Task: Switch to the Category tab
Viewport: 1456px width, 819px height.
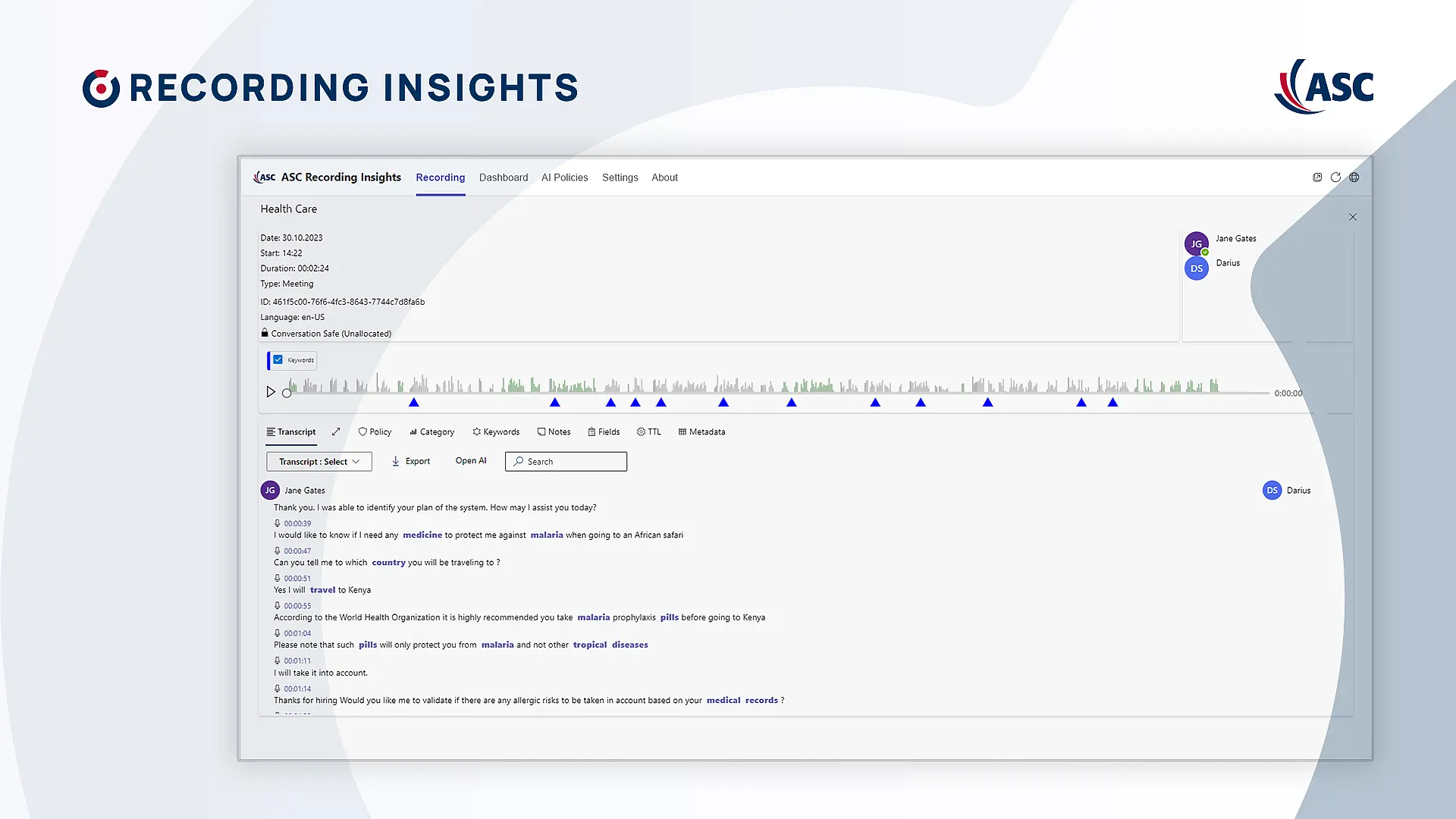Action: [x=431, y=431]
